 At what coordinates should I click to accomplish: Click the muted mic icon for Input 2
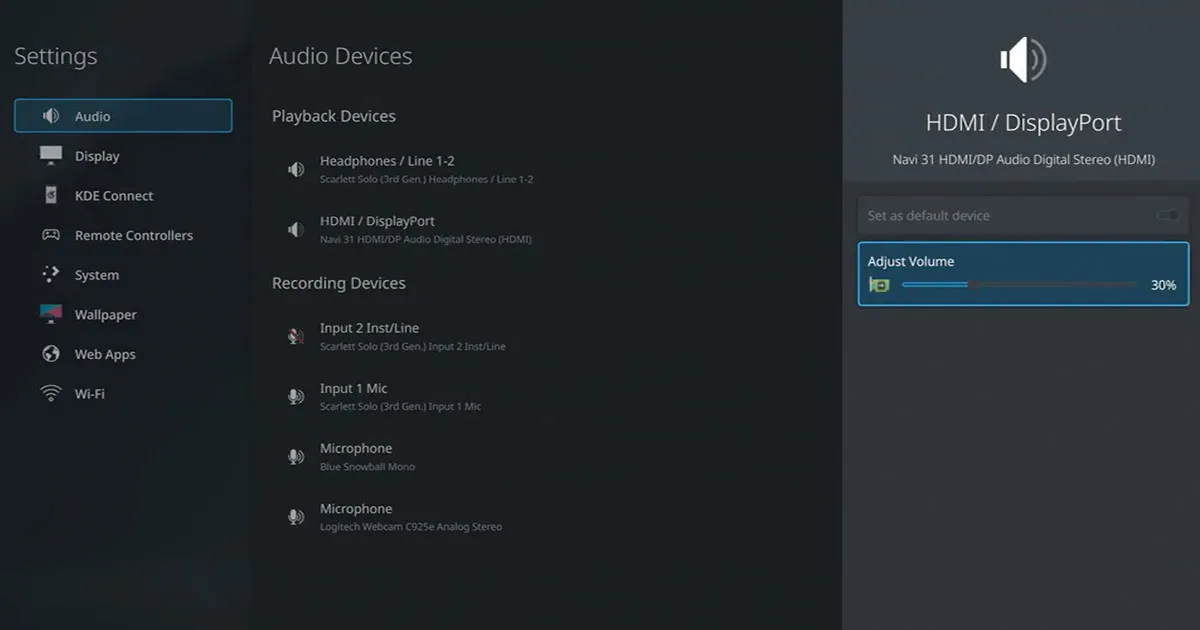[x=296, y=336]
